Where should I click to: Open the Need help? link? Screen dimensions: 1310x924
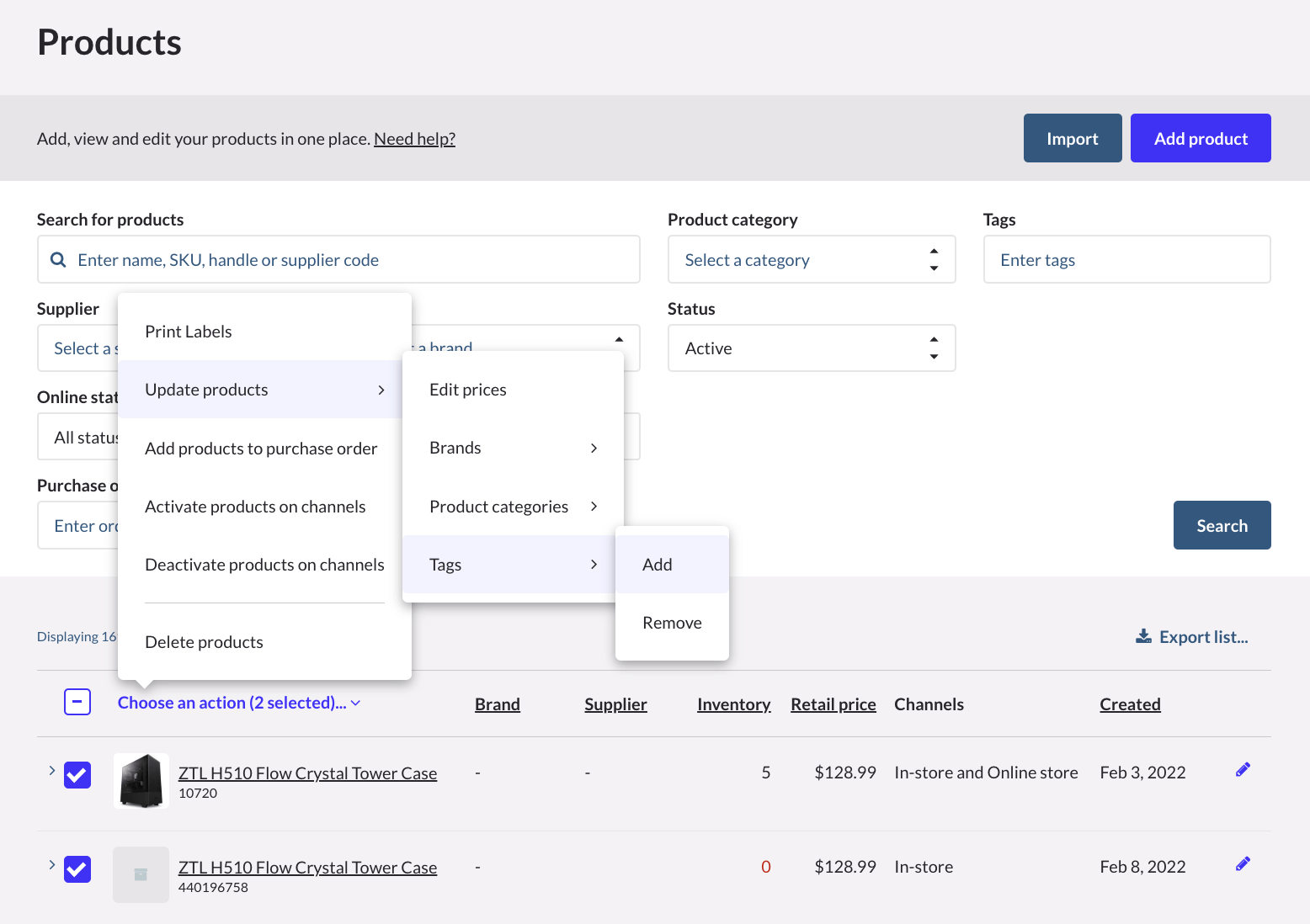click(414, 139)
